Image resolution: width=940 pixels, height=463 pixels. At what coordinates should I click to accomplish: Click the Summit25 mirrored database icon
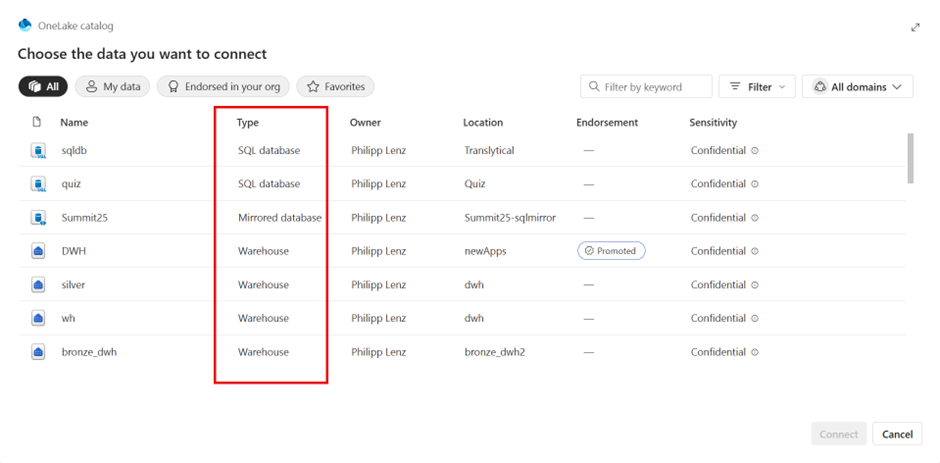38,218
